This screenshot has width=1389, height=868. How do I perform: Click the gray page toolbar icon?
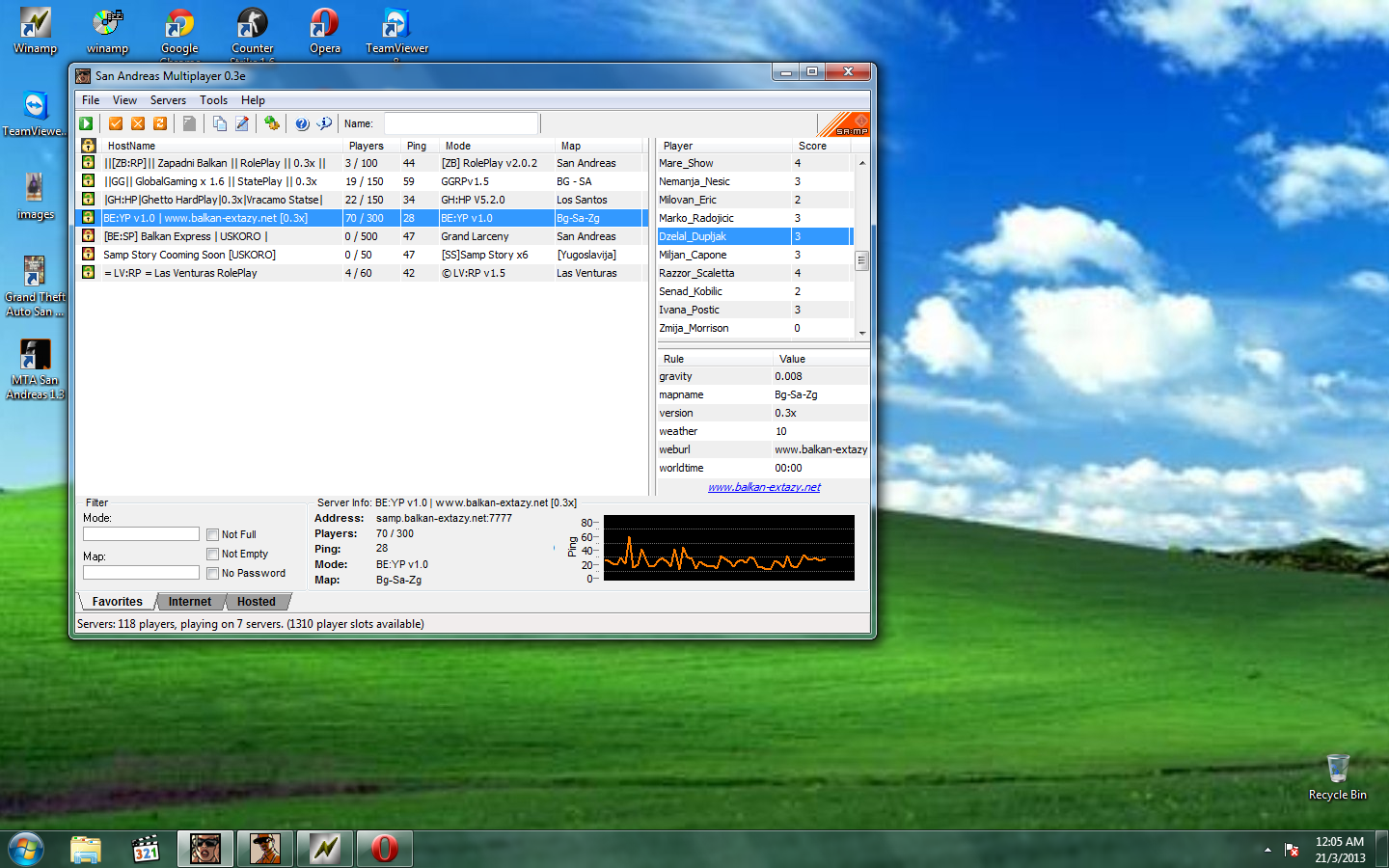click(190, 123)
